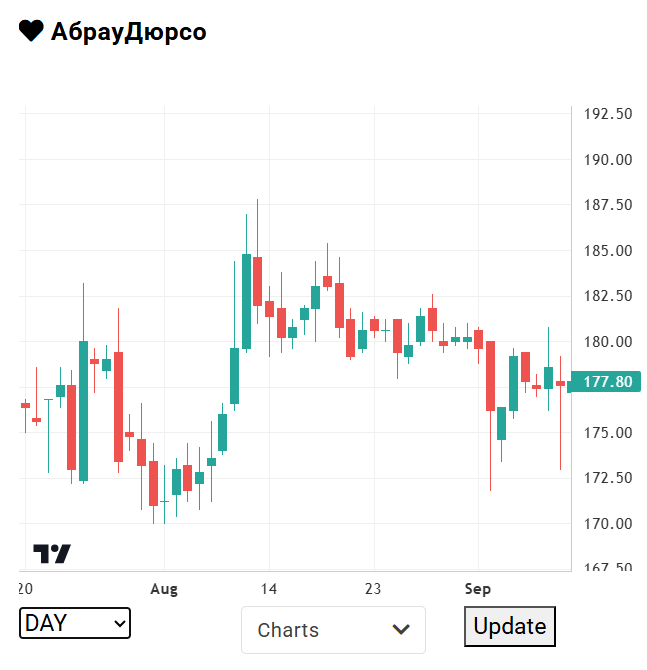Click the Sep label on time axis
This screenshot has height=670, width=647.
(x=478, y=588)
